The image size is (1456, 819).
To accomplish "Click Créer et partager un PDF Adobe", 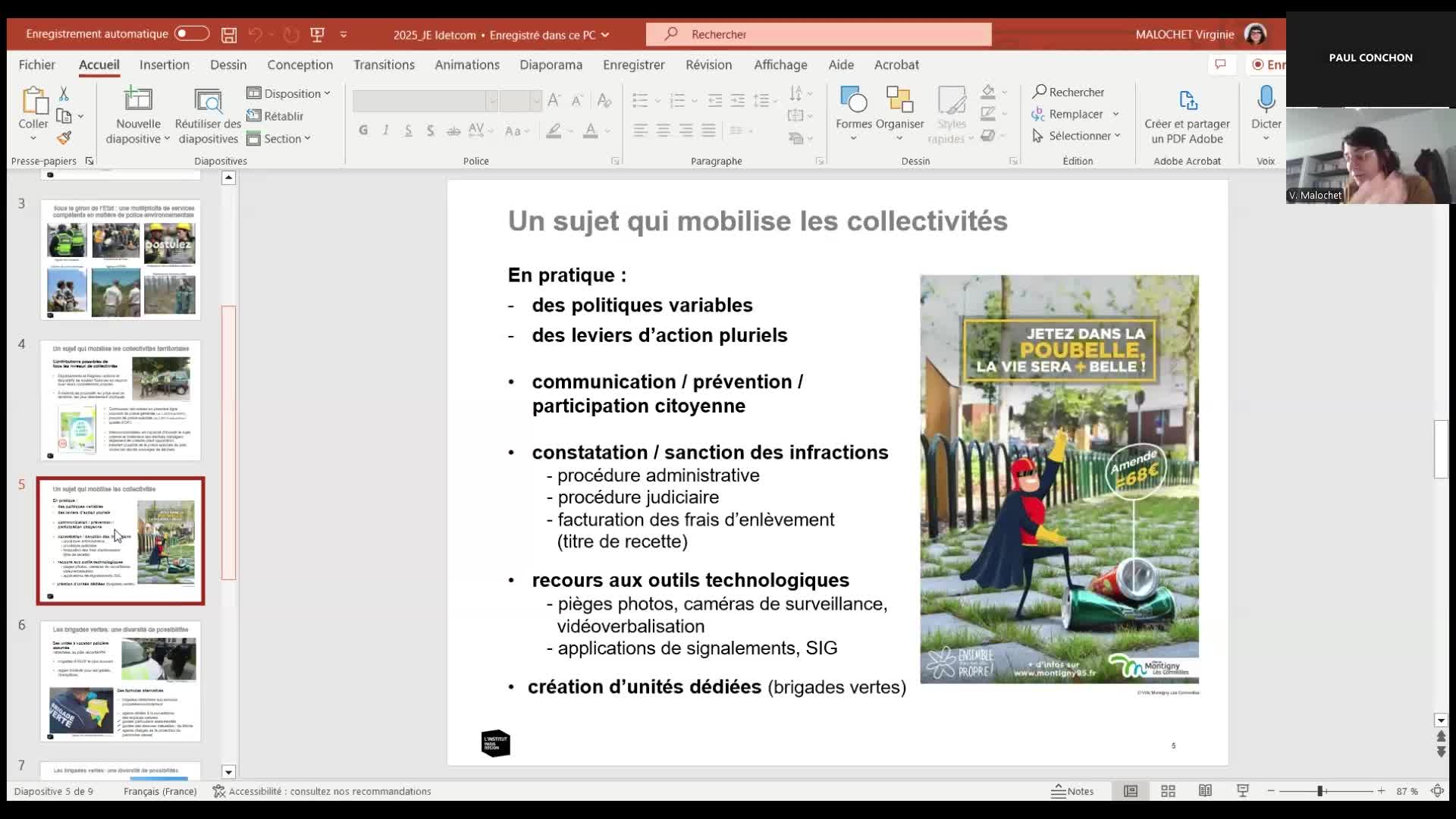I will (x=1188, y=115).
